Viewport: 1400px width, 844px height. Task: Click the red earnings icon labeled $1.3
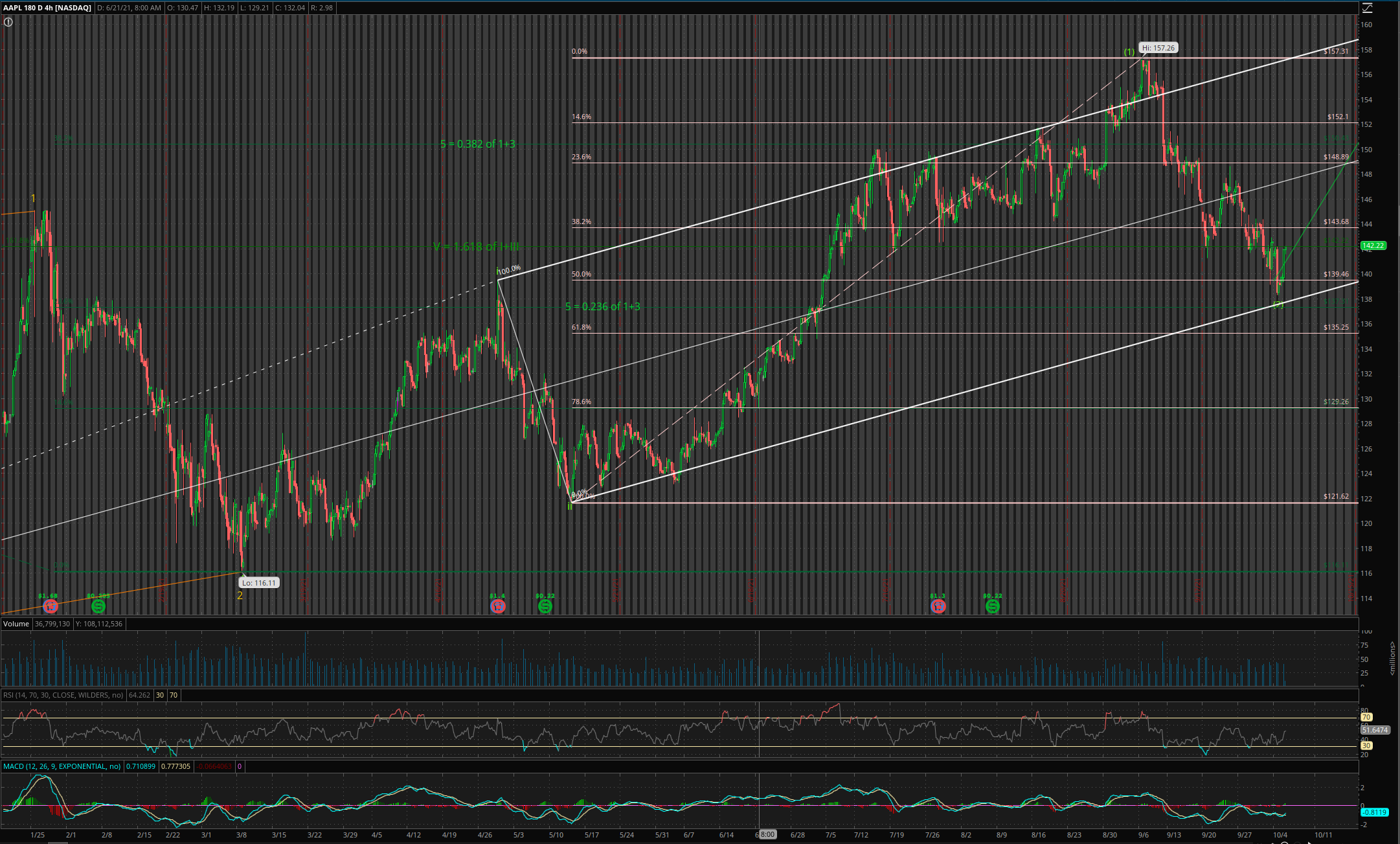click(938, 606)
